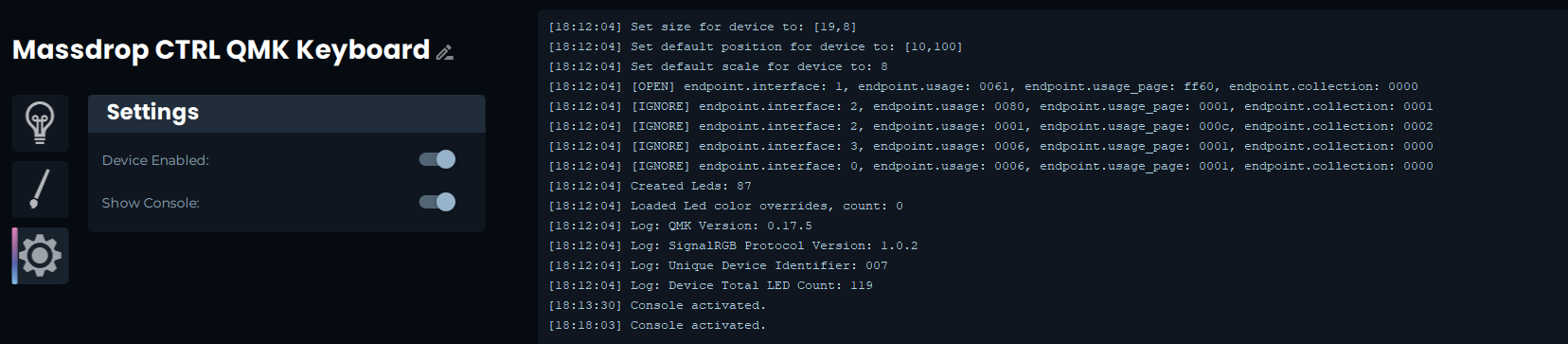Screen dimensions: 1568x344
Task: Click the Set default scale log entry
Action: pos(718,66)
